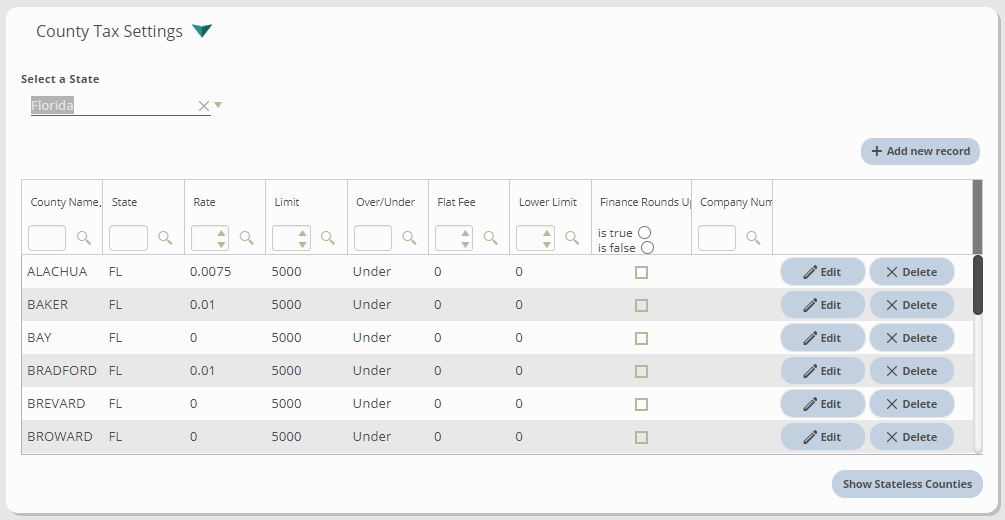
Task: Collapse the County Tax Settings panel arrow
Action: coord(202,31)
